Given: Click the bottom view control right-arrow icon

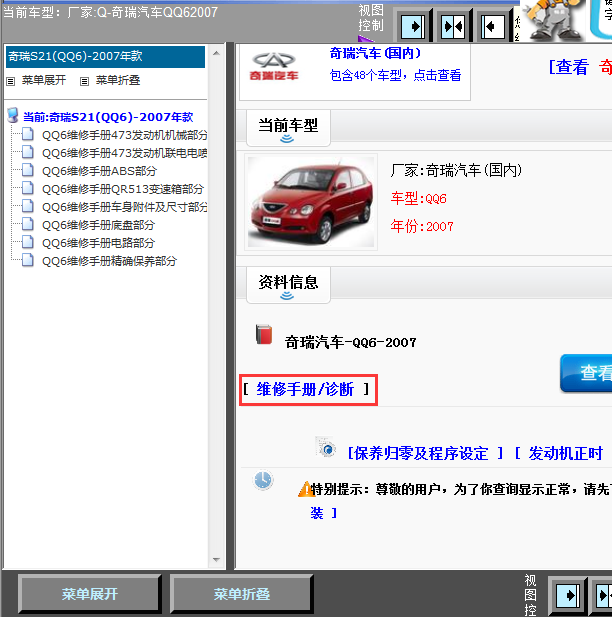Looking at the screenshot, I should point(567,595).
